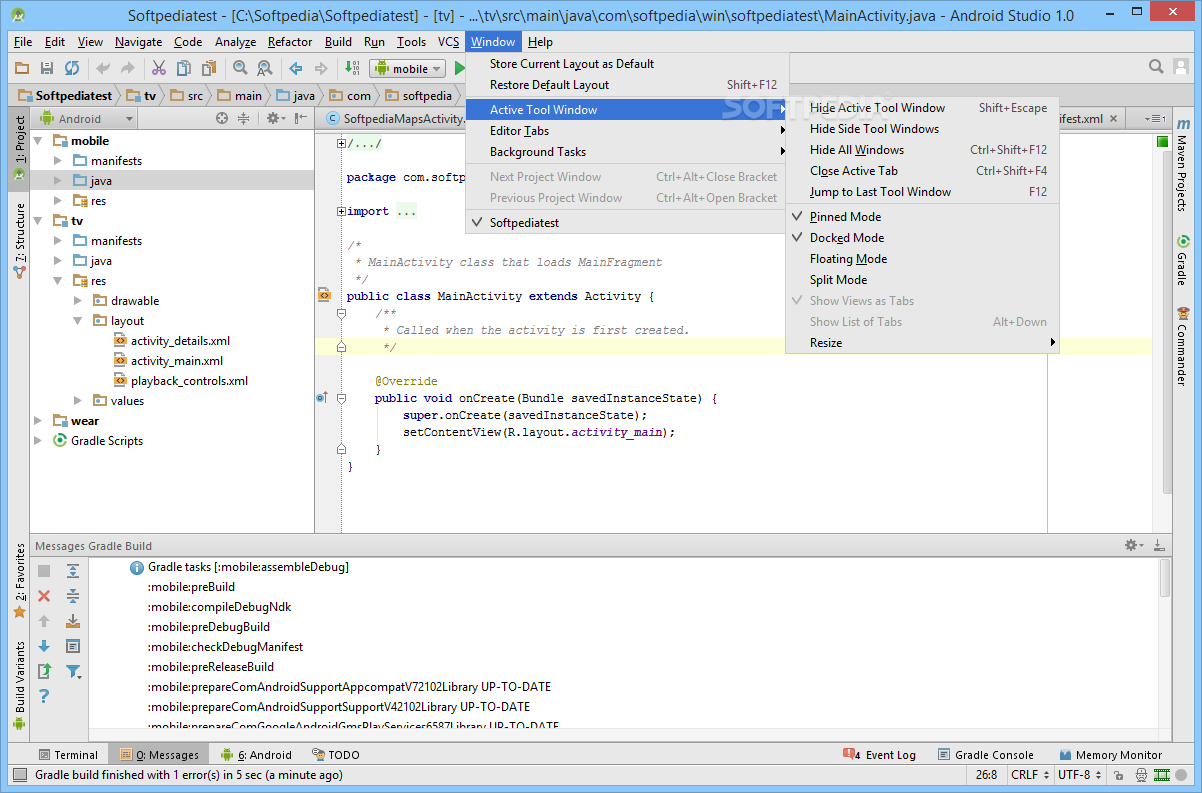This screenshot has width=1202, height=793.
Task: Open the Background Tasks submenu
Action: click(x=627, y=152)
